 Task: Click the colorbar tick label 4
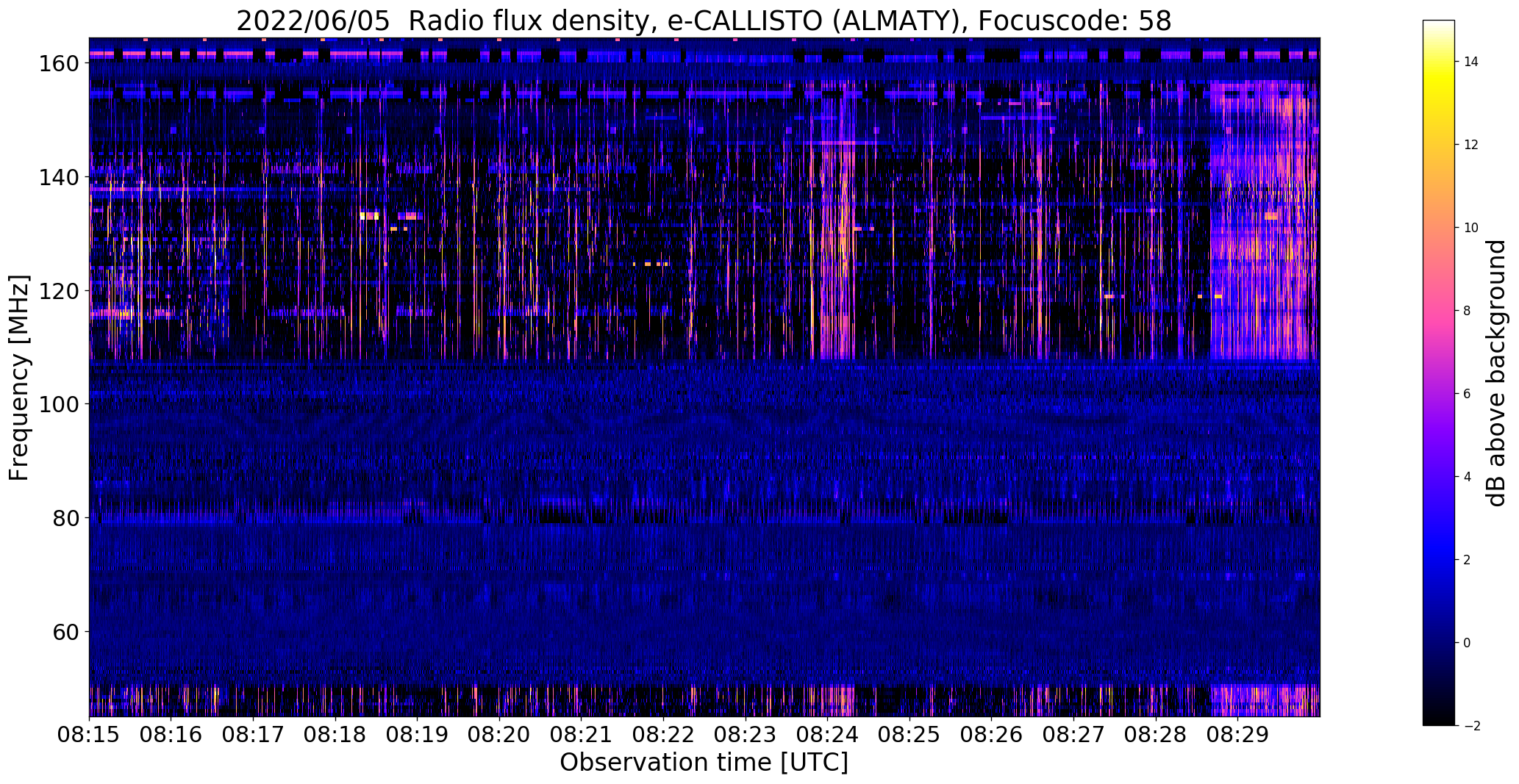pyautogui.click(x=1467, y=477)
